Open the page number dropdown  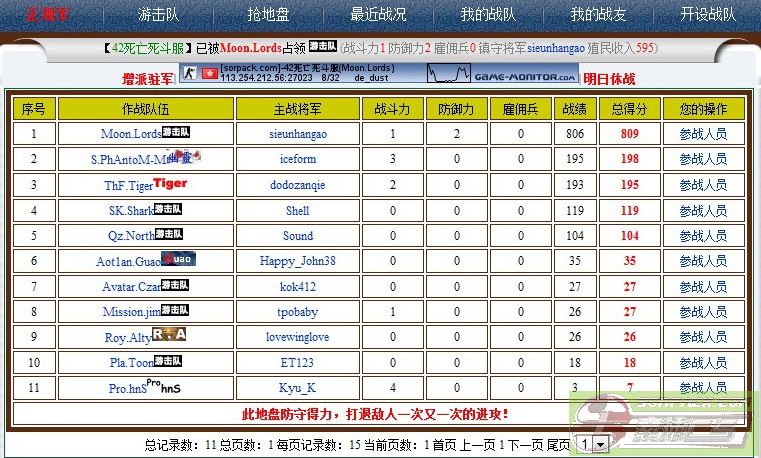pyautogui.click(x=599, y=443)
